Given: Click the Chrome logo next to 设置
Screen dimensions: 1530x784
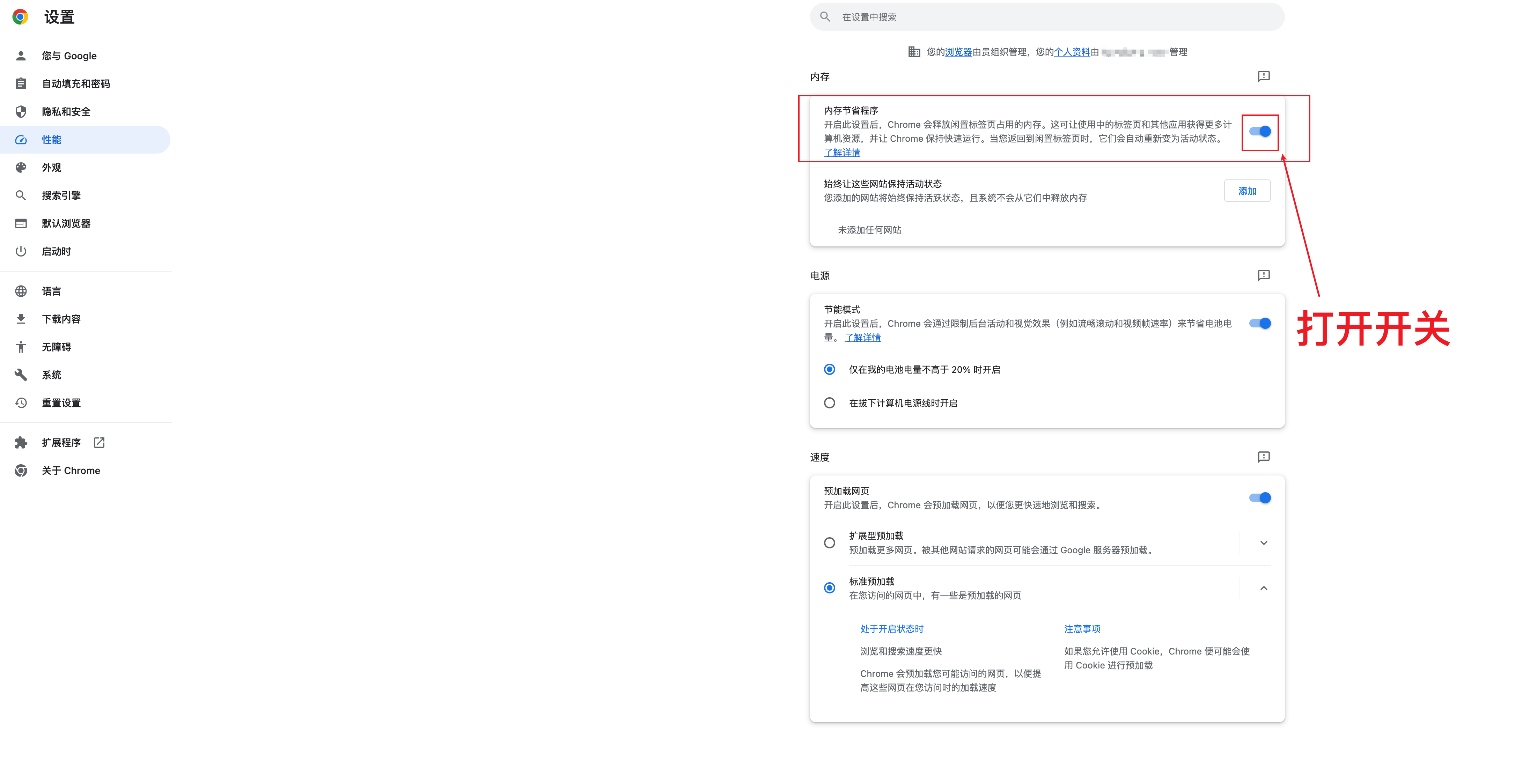Looking at the screenshot, I should pyautogui.click(x=20, y=17).
